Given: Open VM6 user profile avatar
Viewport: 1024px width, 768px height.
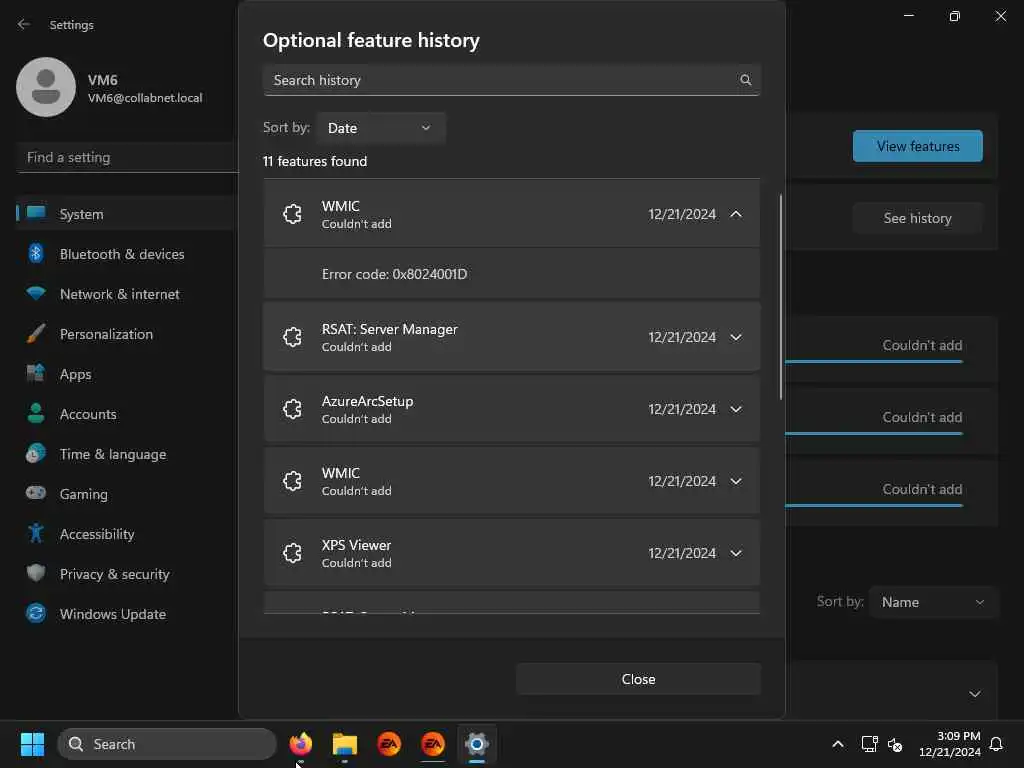Looking at the screenshot, I should [x=46, y=87].
